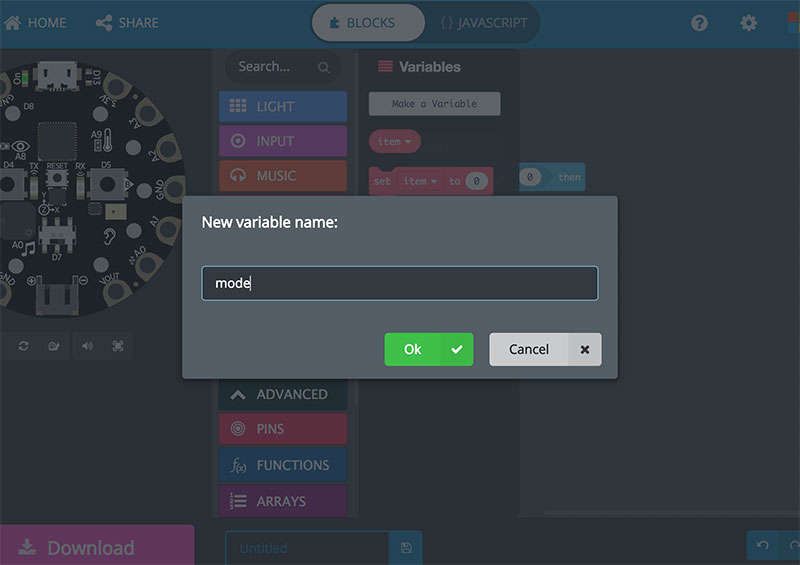The width and height of the screenshot is (800, 565).
Task: Open variable dropdown in set item block
Action: [420, 182]
